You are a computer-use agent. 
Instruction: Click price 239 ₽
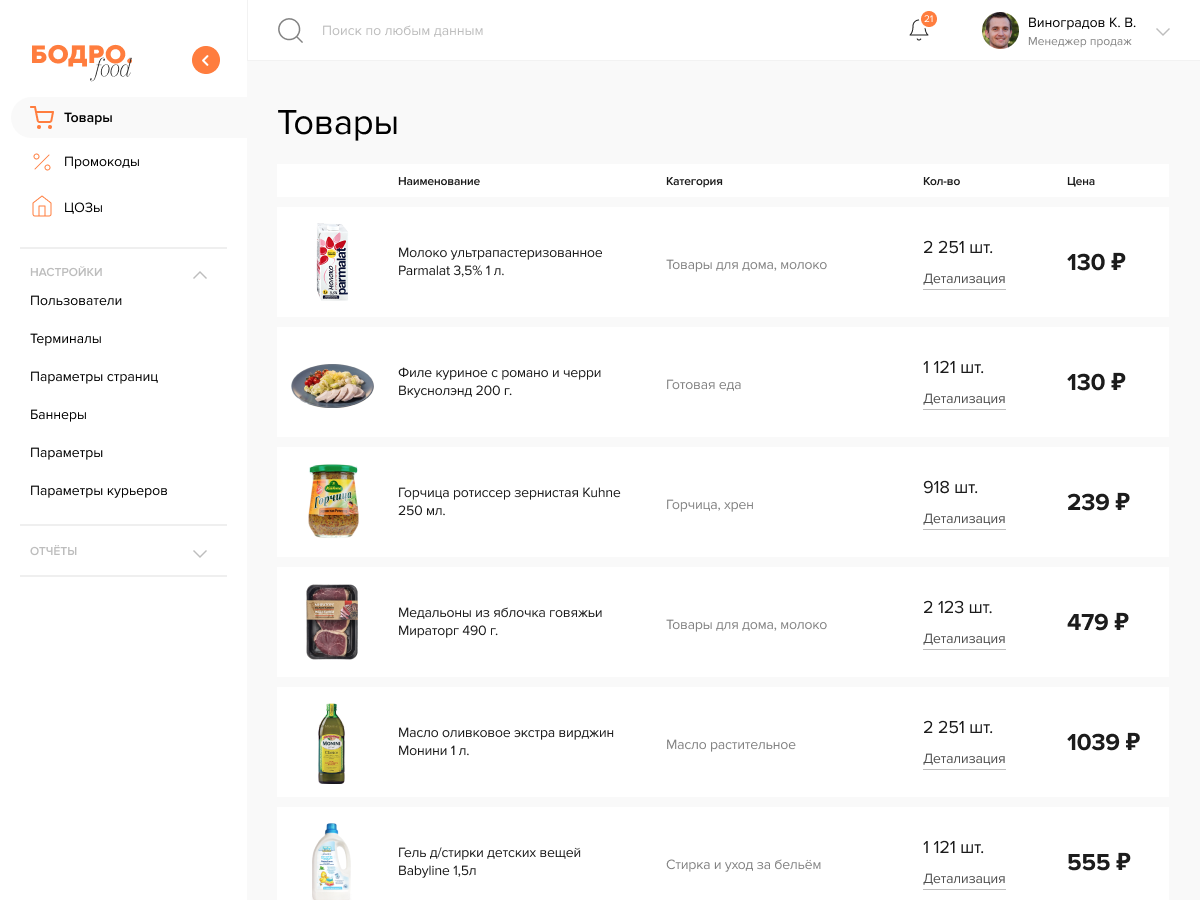1098,502
